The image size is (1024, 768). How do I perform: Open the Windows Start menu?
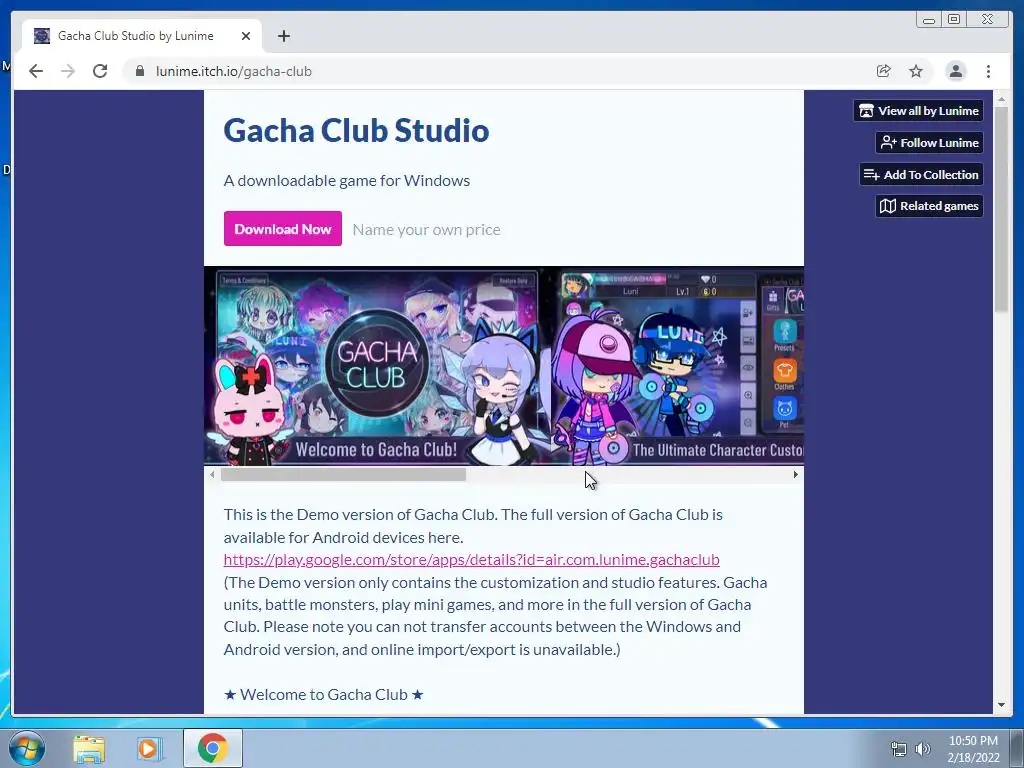27,748
